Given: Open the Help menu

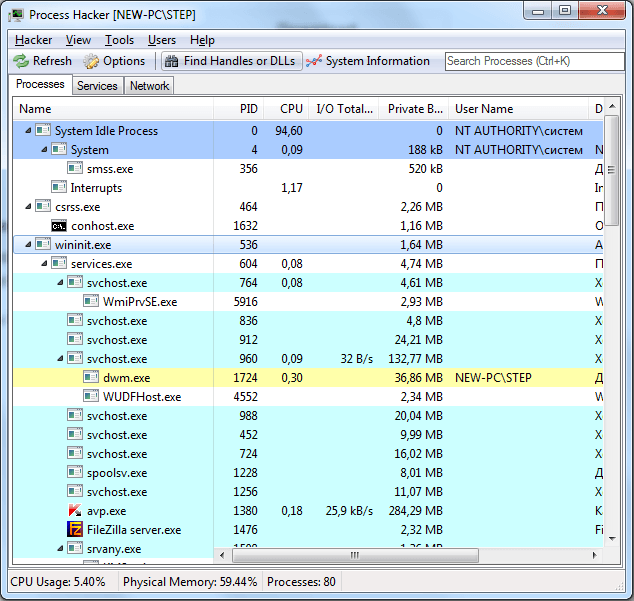Looking at the screenshot, I should click(x=202, y=40).
